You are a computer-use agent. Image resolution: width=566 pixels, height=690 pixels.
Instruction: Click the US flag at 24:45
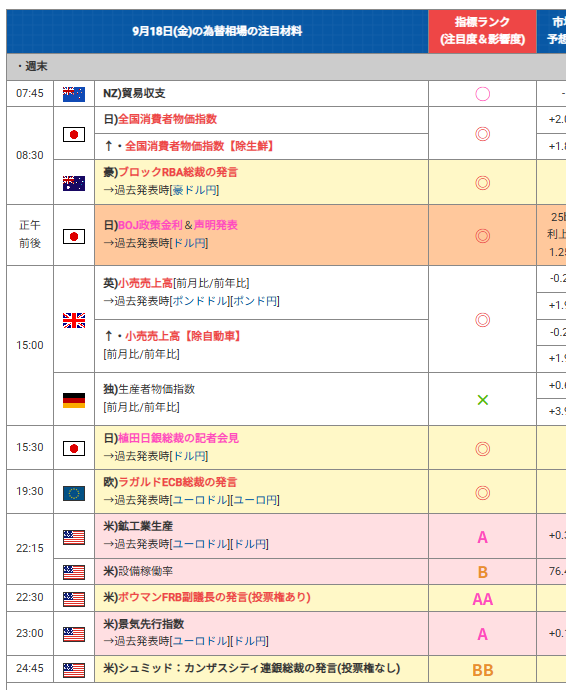point(74,670)
